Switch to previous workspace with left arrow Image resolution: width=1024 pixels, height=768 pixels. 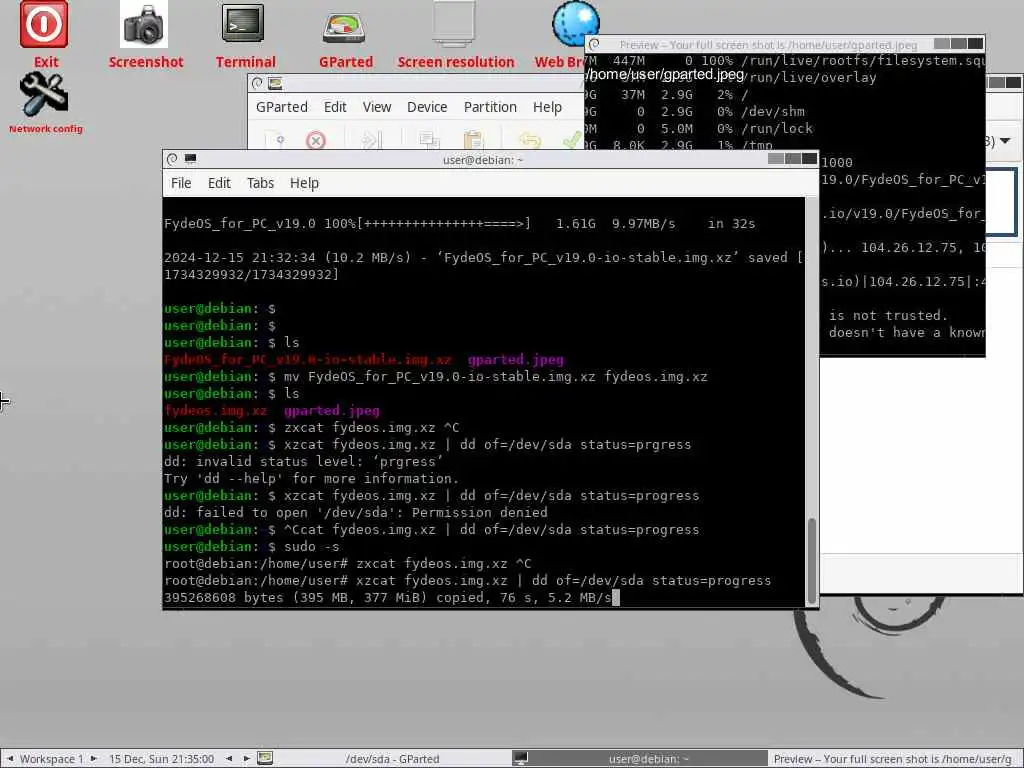[x=10, y=758]
